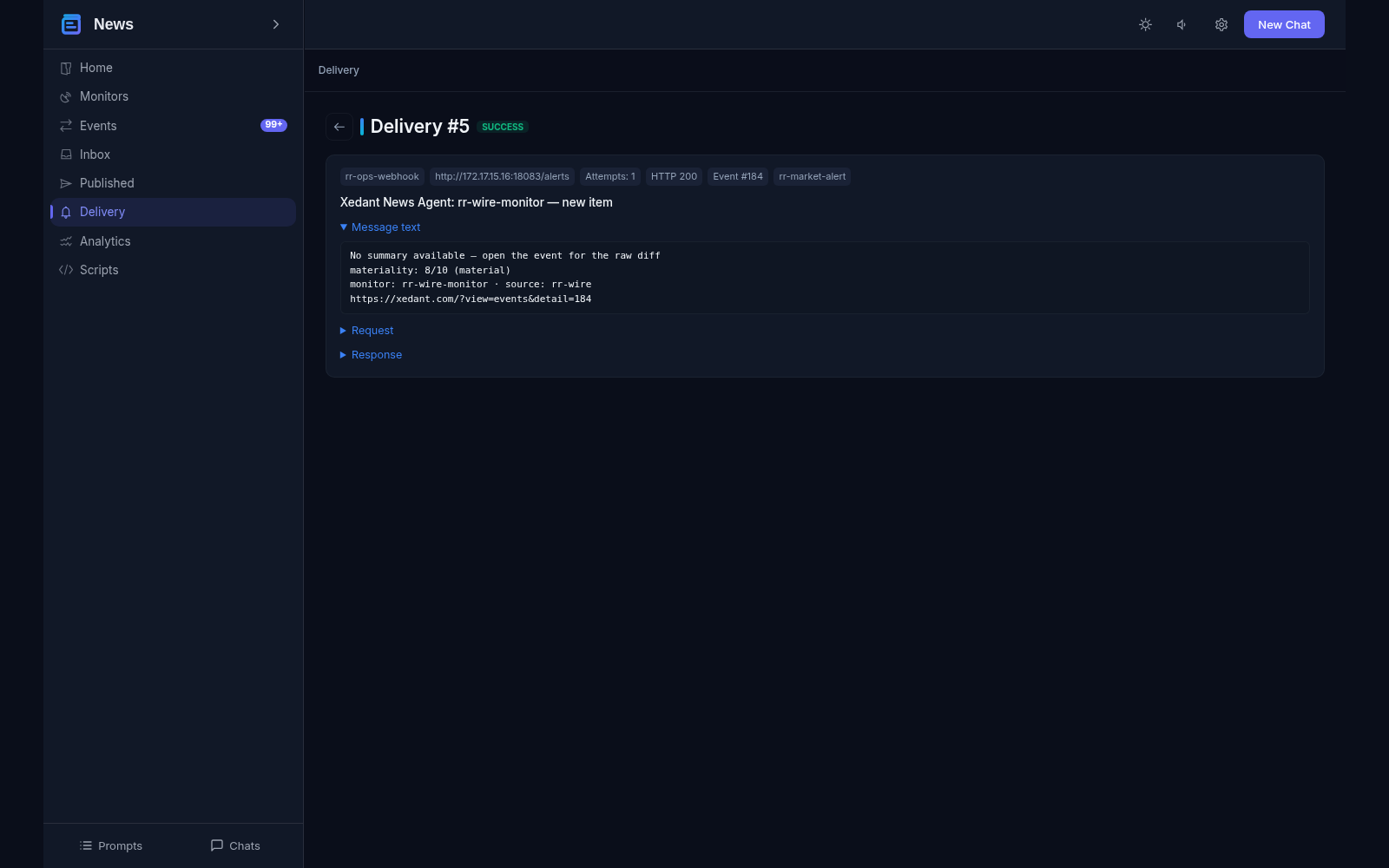The width and height of the screenshot is (1389, 868).
Task: Click the materiality 8/10 line
Action: [x=431, y=270]
